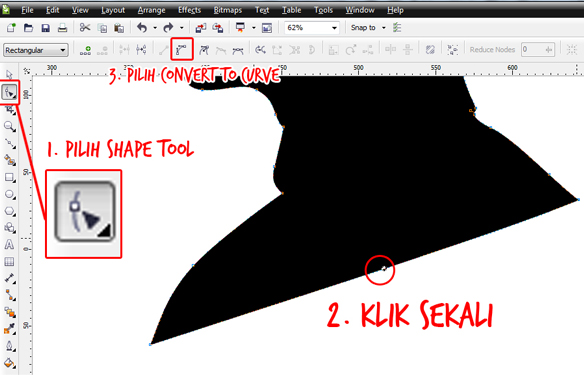Select the Smart Fill tool

10,160
